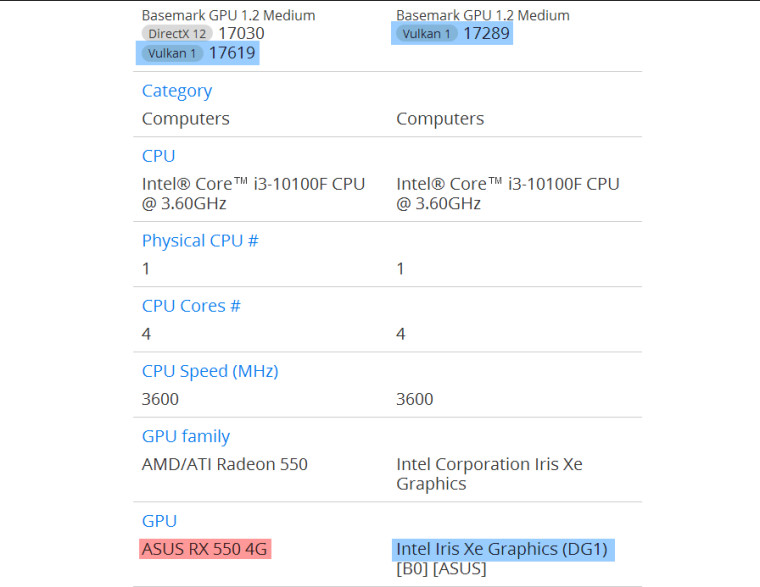760x587 pixels.
Task: Click the AMD/ATI Radeon 550 text
Action: pyautogui.click(x=225, y=464)
